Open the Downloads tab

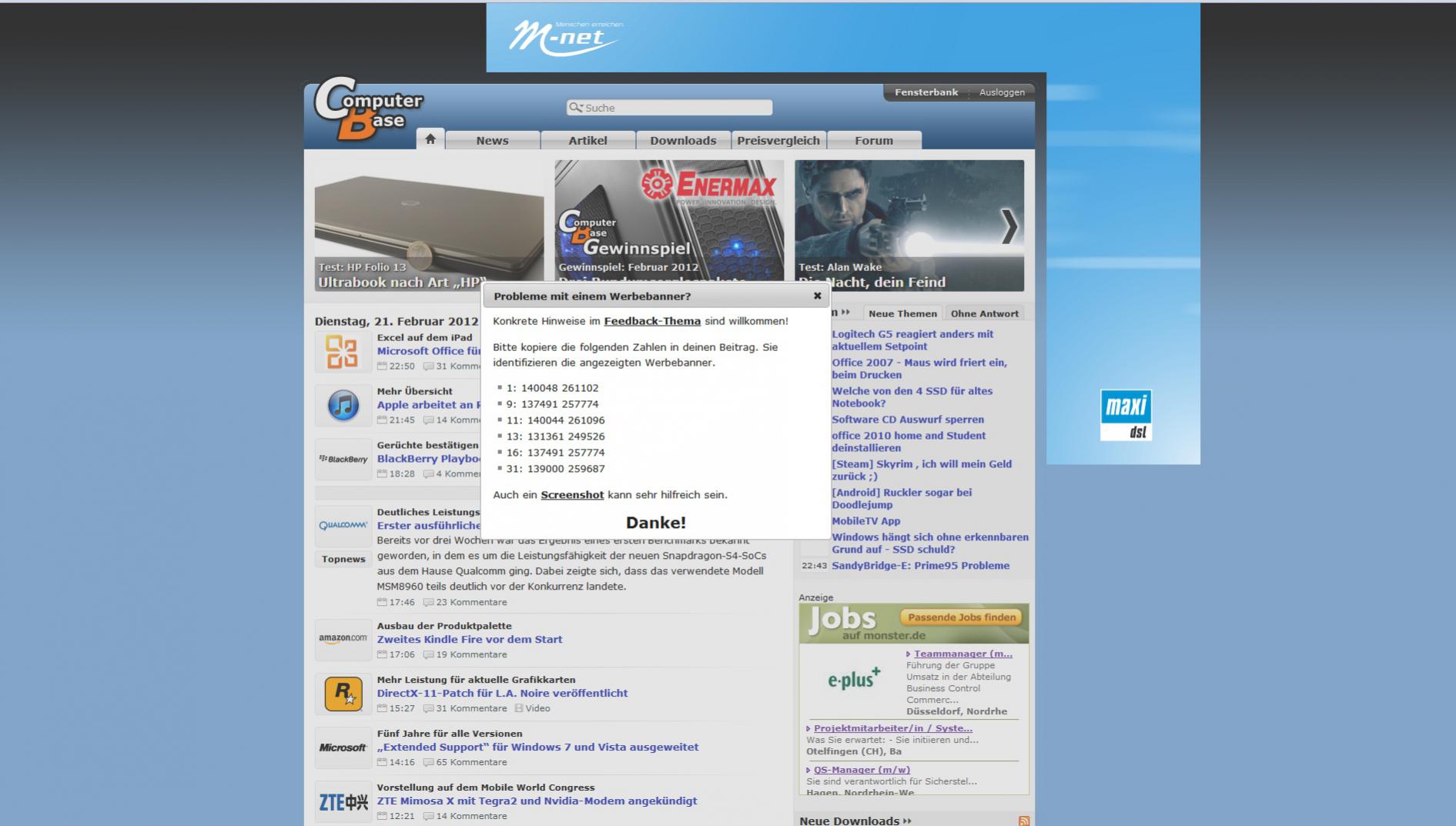pyautogui.click(x=683, y=140)
